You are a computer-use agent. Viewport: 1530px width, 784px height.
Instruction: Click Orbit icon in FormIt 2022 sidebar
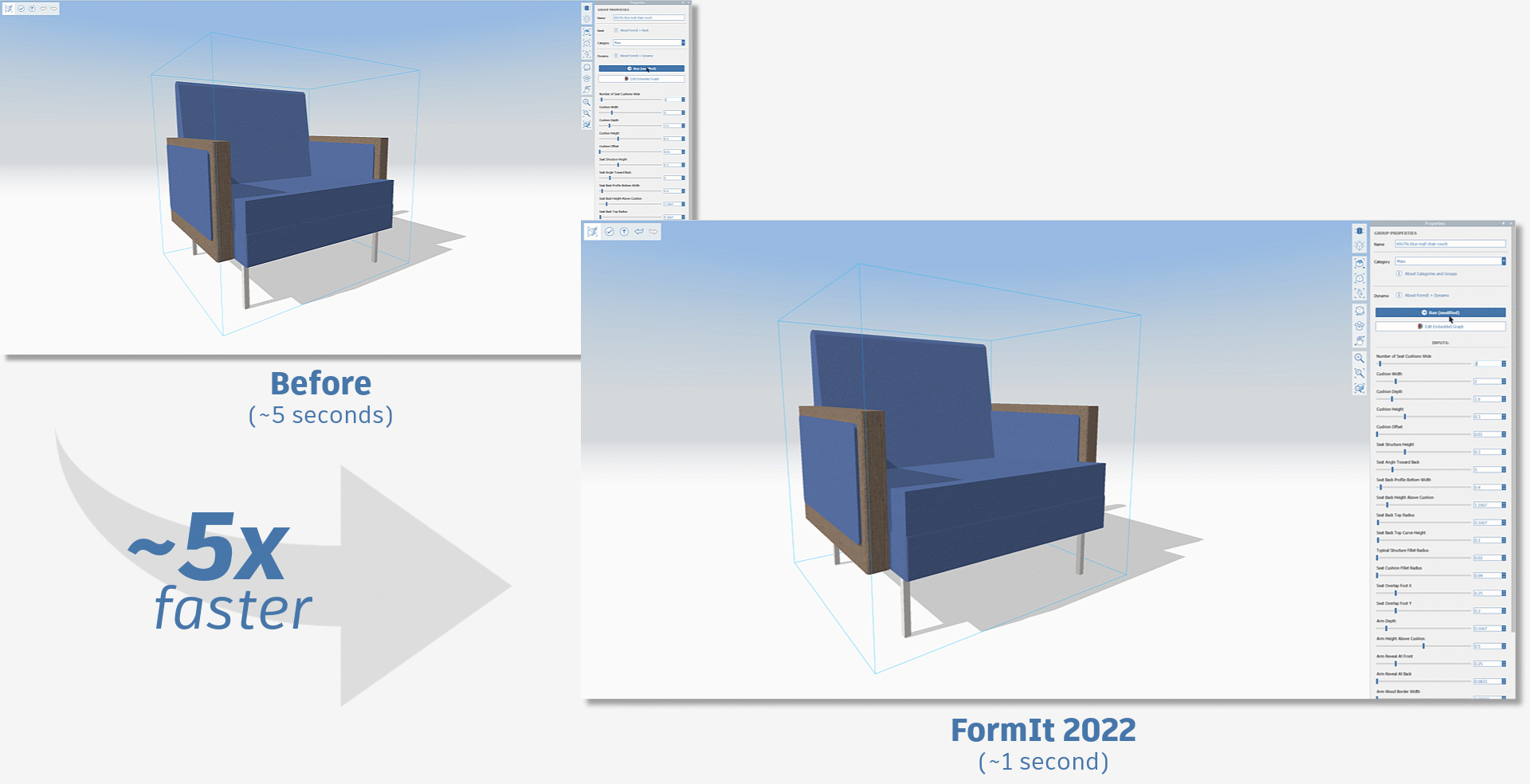point(1359,311)
